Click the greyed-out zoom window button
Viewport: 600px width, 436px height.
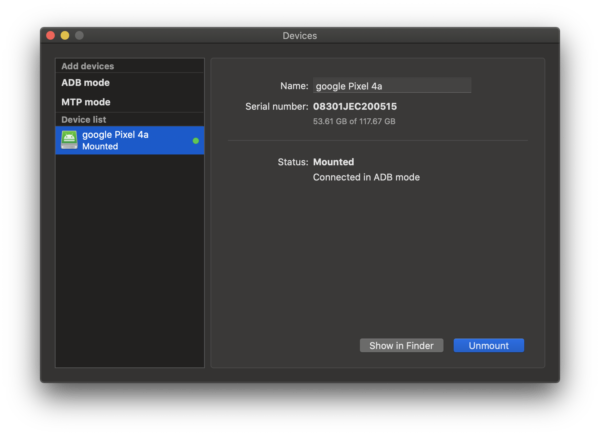(79, 36)
